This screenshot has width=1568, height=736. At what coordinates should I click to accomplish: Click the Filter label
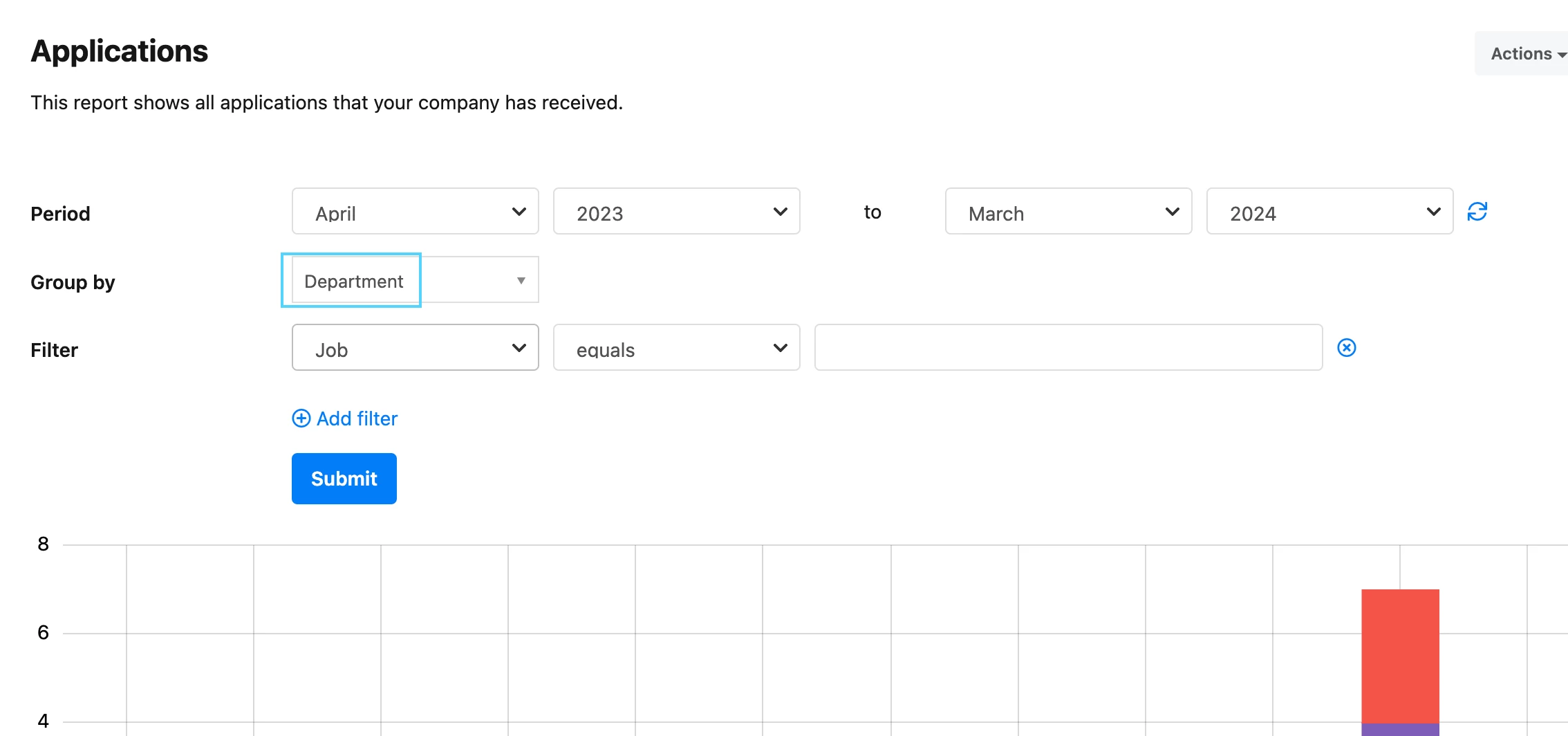(x=54, y=350)
